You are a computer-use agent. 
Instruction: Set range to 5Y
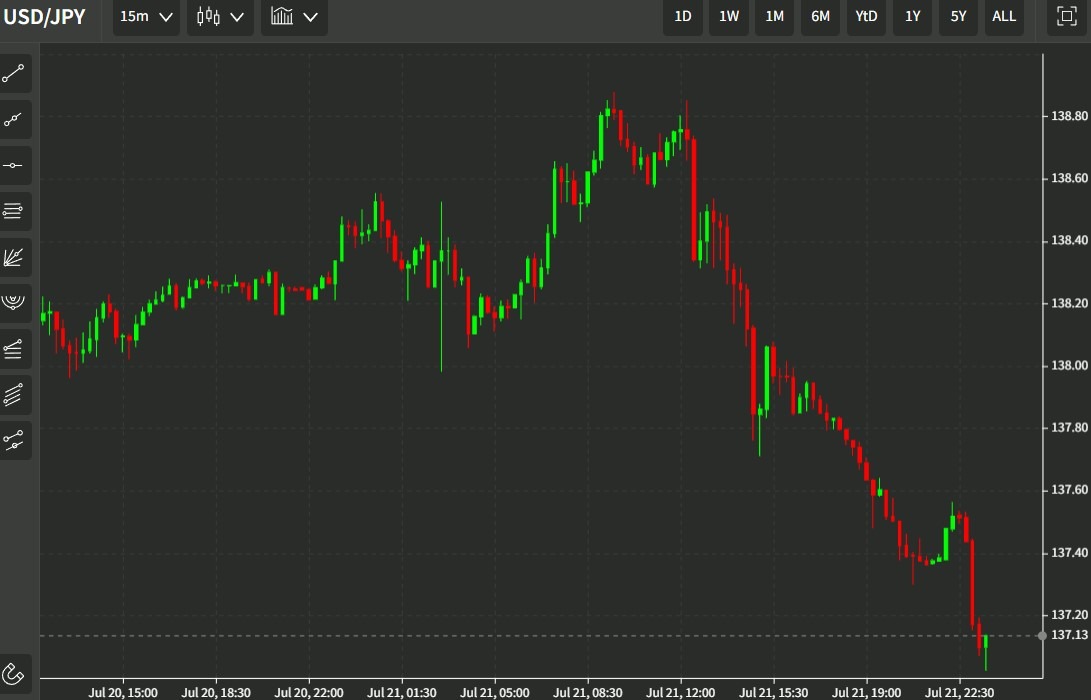[x=958, y=16]
